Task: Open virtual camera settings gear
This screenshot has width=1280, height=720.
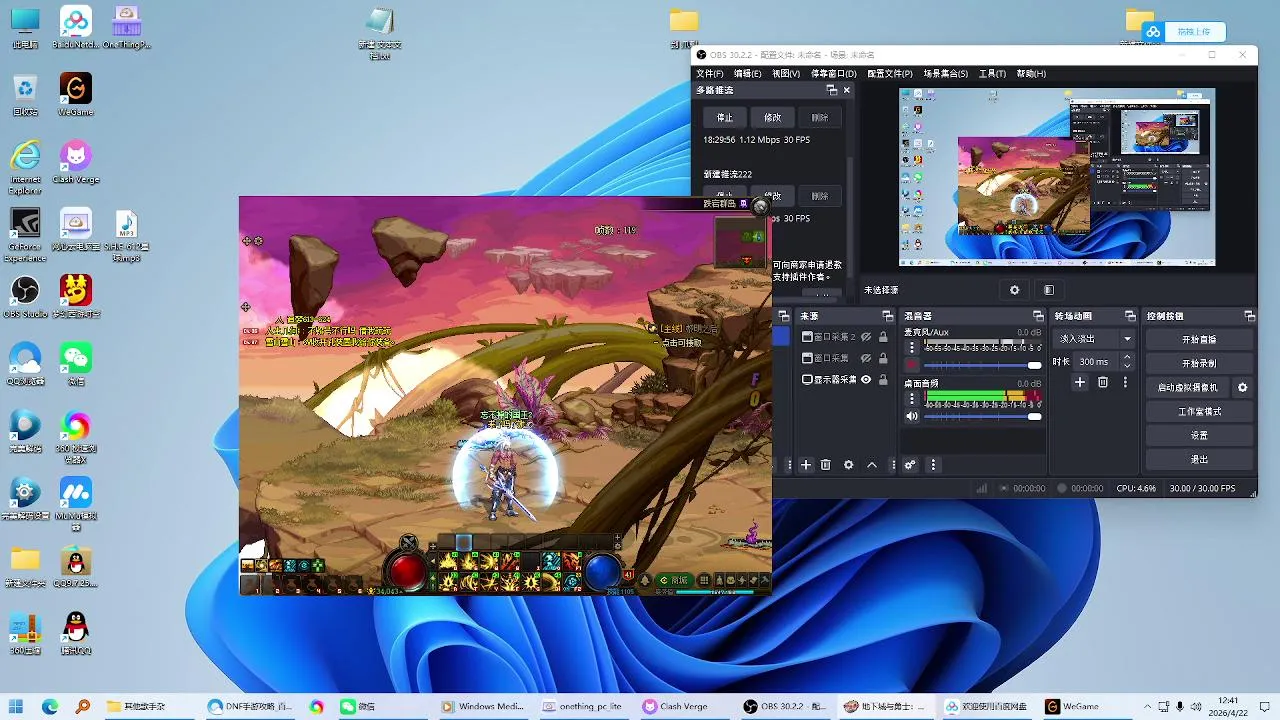Action: [x=1243, y=387]
